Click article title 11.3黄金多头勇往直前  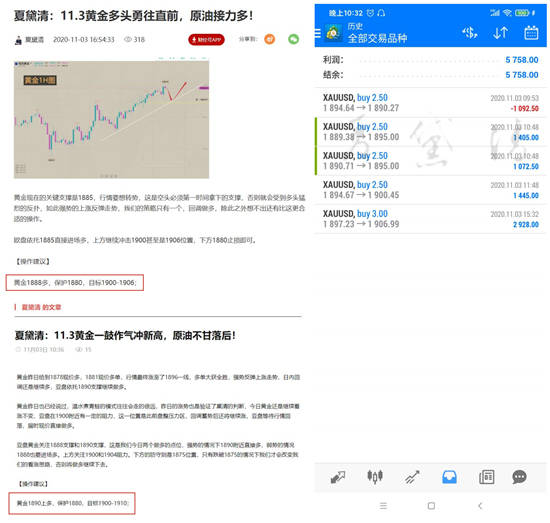133,16
